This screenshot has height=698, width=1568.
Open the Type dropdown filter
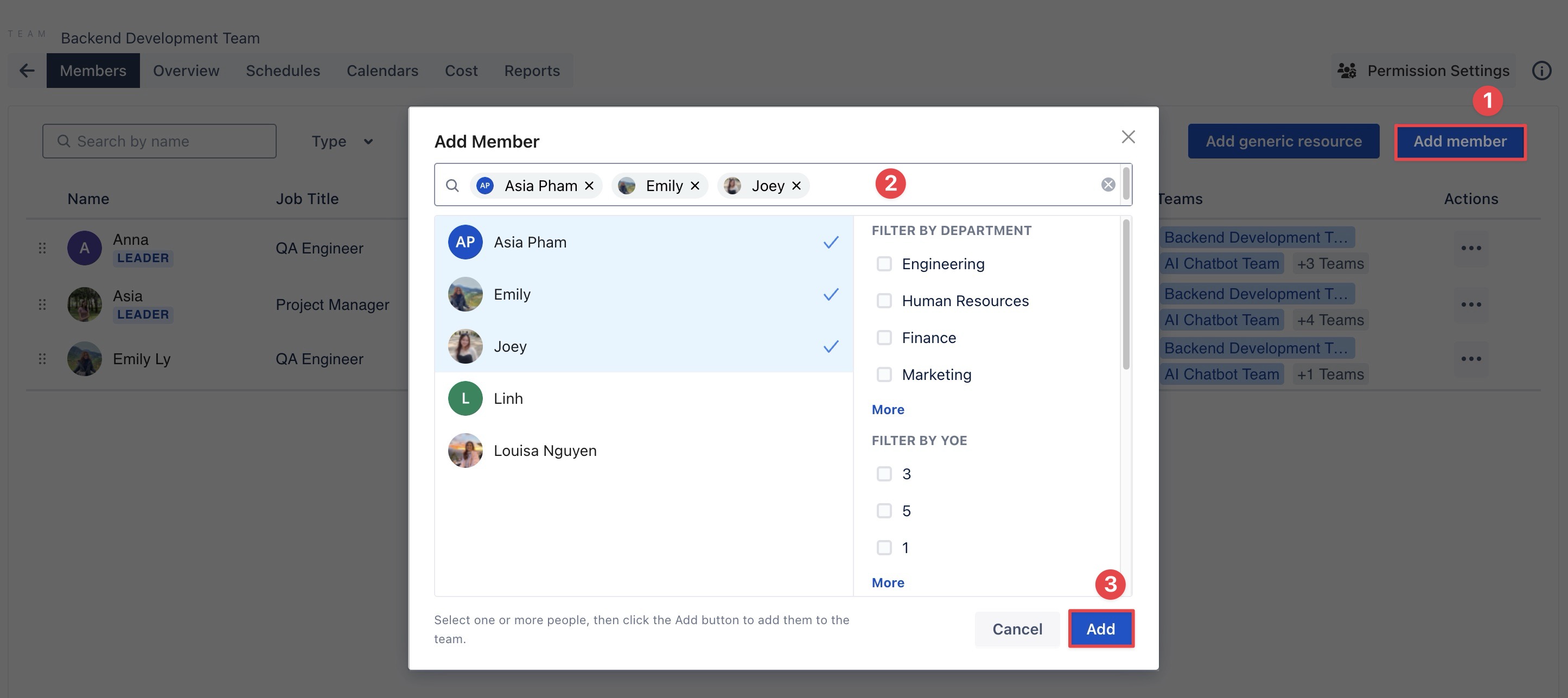pos(342,141)
